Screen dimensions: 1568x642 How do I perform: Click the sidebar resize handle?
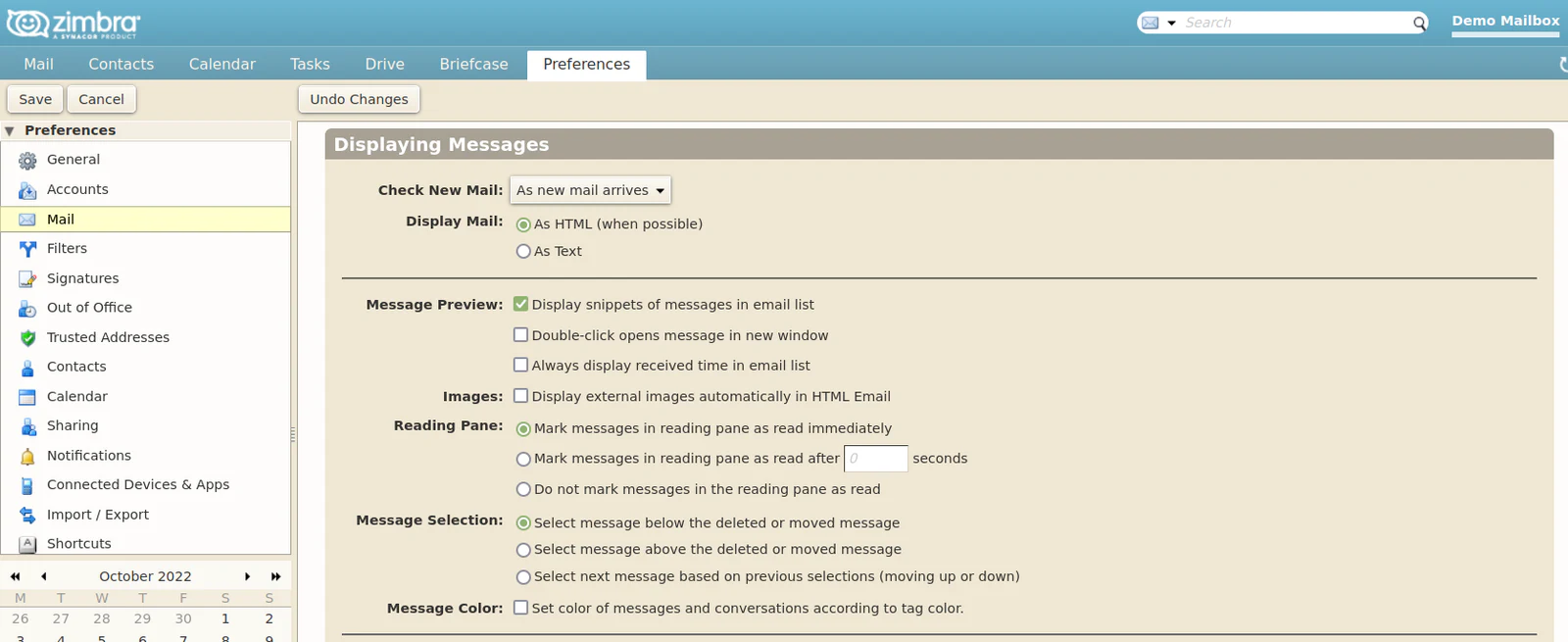coord(293,434)
